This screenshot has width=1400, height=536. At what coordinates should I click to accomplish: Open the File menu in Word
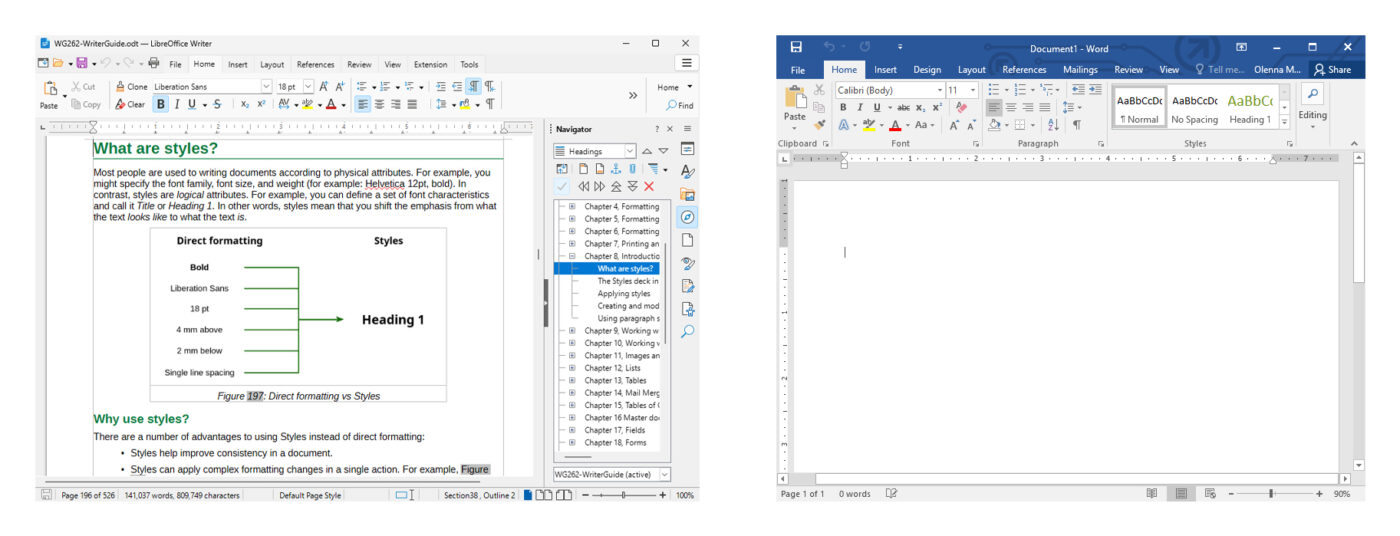coord(798,70)
